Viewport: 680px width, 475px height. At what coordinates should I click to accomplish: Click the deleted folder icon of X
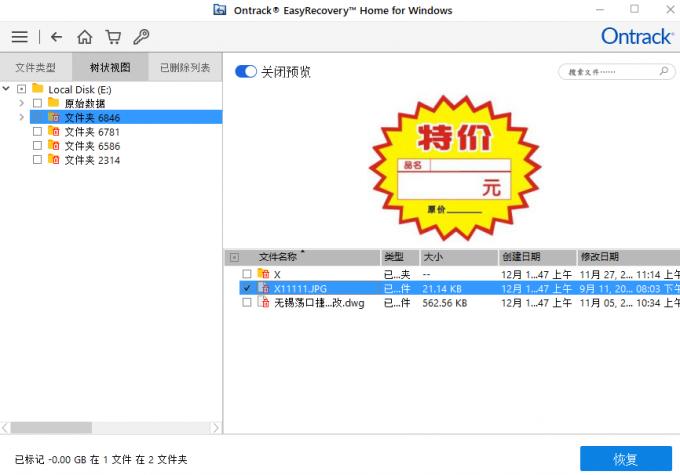point(263,273)
